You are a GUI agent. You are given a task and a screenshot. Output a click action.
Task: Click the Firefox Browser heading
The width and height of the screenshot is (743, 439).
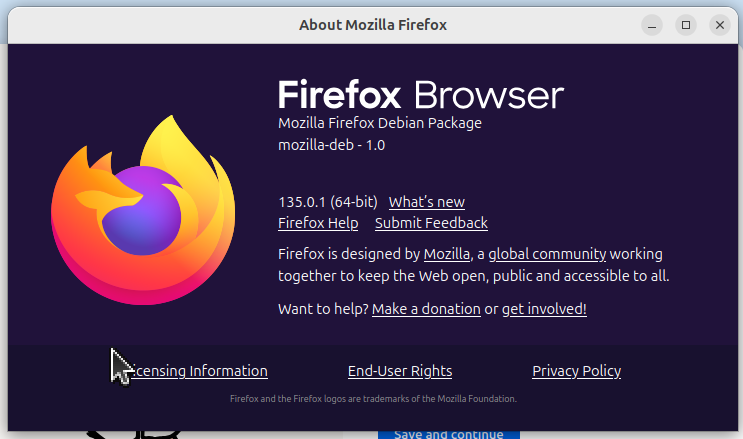click(421, 95)
